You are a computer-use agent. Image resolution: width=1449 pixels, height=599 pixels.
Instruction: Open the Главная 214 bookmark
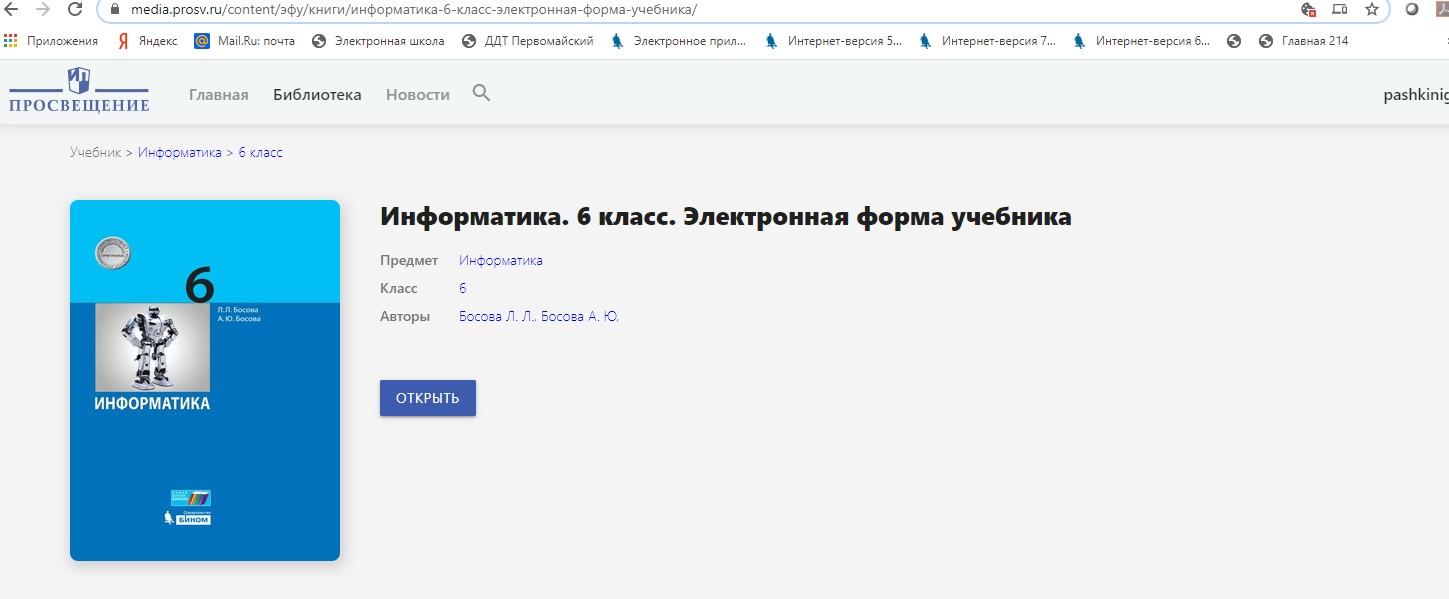pyautogui.click(x=1303, y=41)
